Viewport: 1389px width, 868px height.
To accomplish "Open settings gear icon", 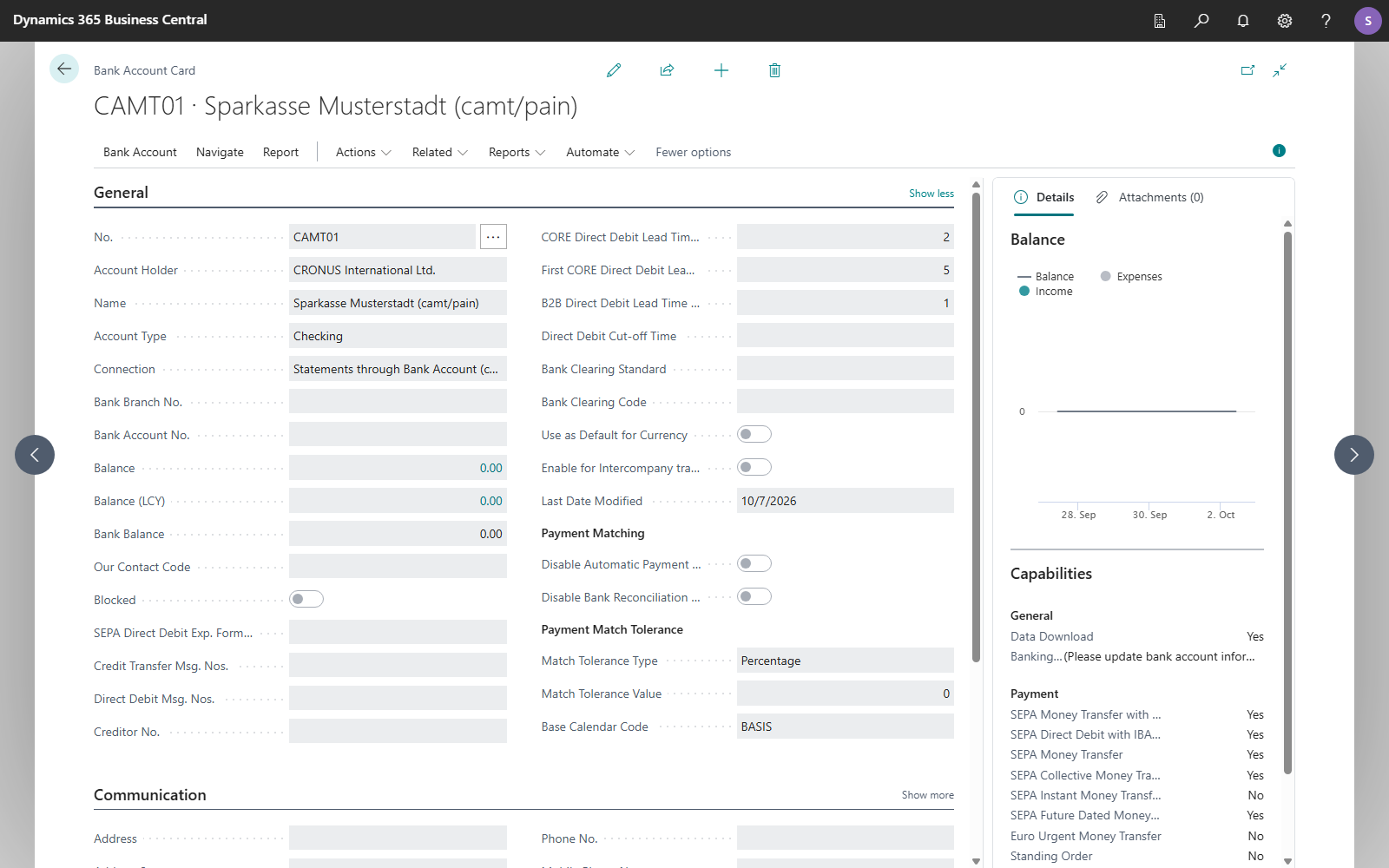I will tap(1285, 20).
